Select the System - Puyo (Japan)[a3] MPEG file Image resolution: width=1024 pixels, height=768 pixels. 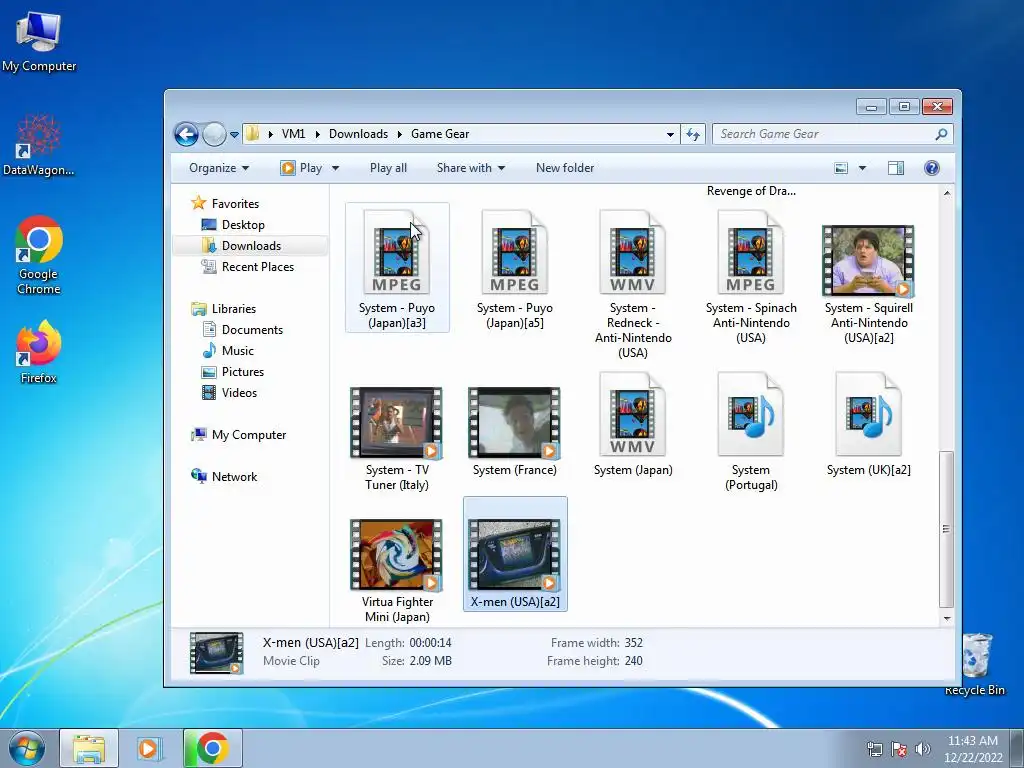397,268
